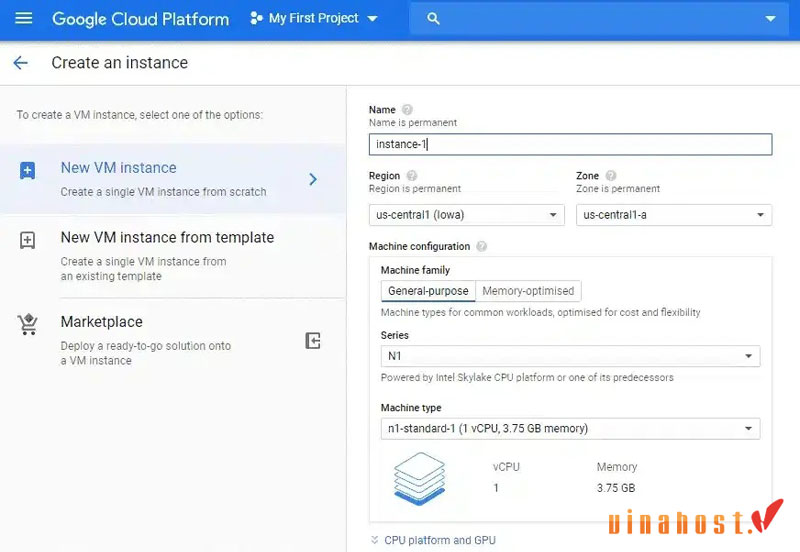Switch to the Memory-optimised tab
This screenshot has width=800, height=552.
(x=528, y=291)
